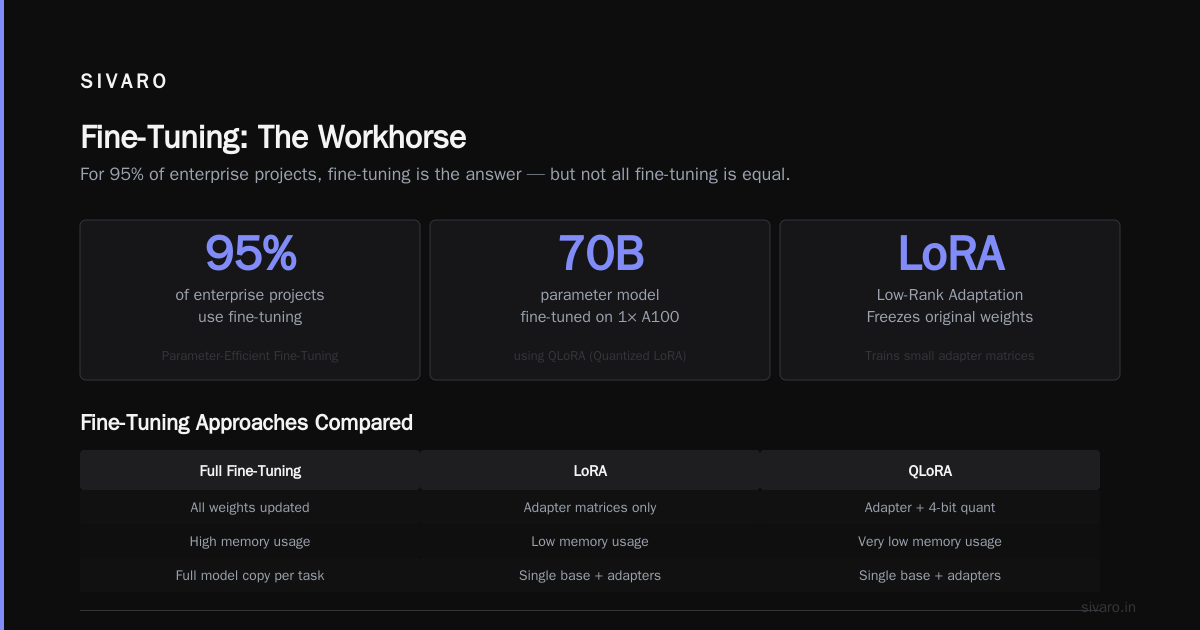
Task: Click the 'Full model copy per task' cell
Action: coord(250,575)
